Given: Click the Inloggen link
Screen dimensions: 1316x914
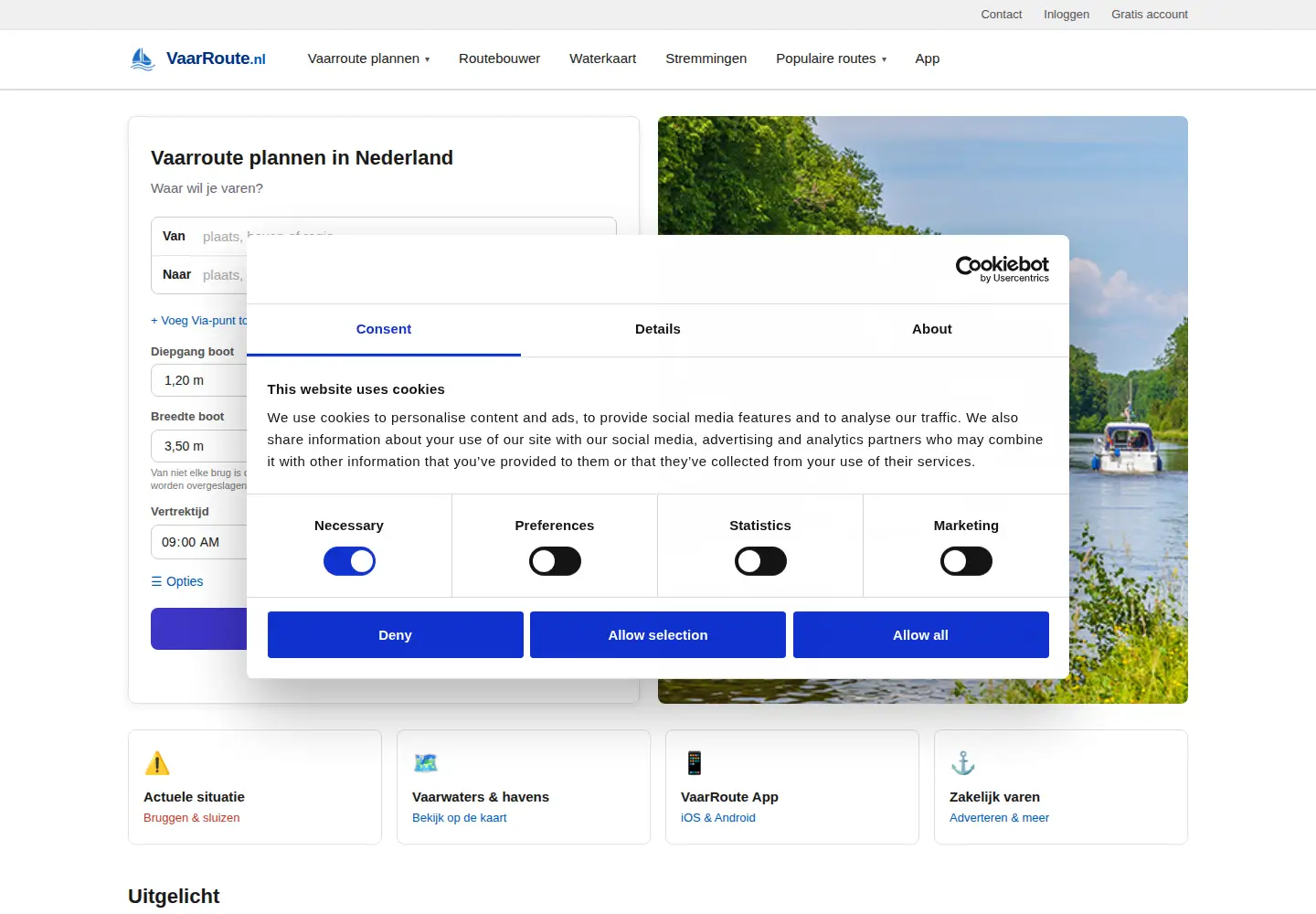Looking at the screenshot, I should point(1067,15).
